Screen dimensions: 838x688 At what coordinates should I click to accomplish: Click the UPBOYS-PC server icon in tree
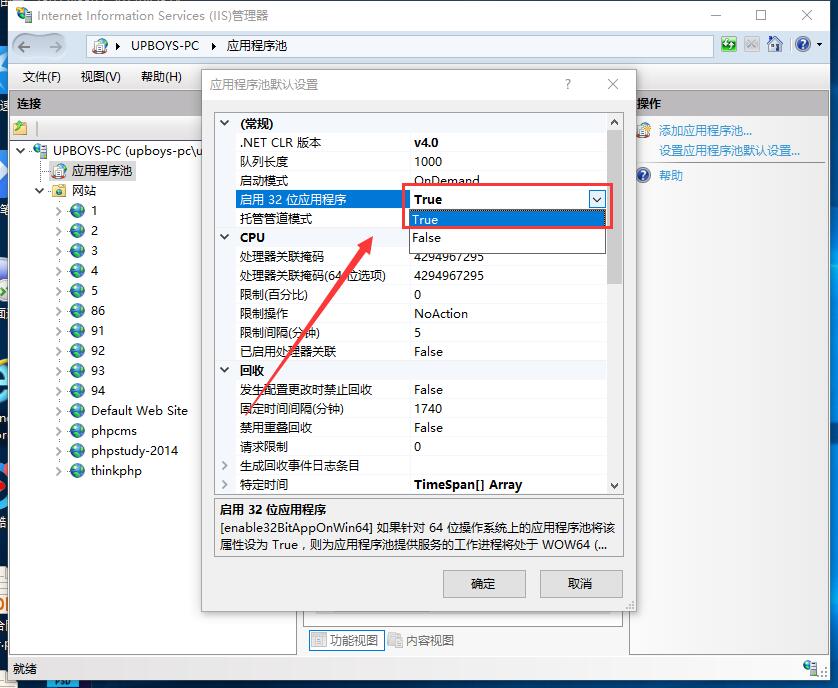pyautogui.click(x=40, y=150)
